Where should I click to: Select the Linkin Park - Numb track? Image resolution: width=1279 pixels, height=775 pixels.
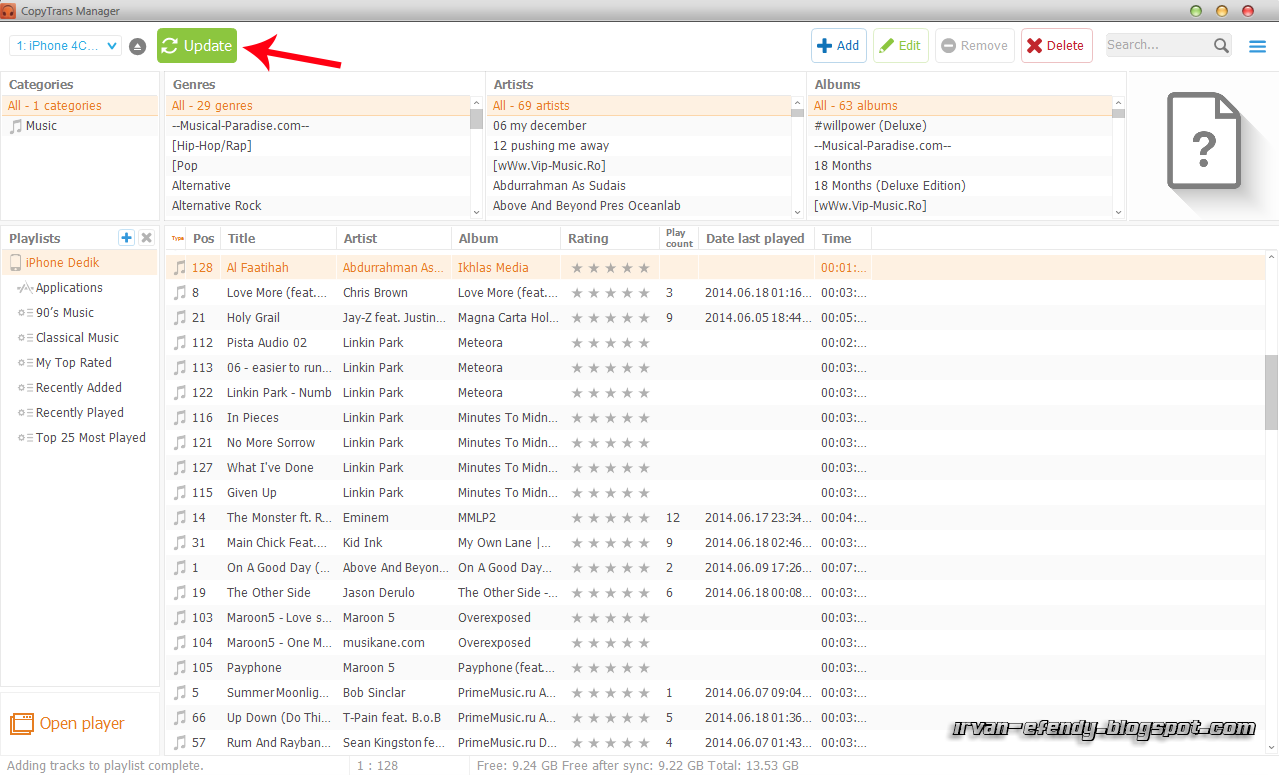[715, 393]
